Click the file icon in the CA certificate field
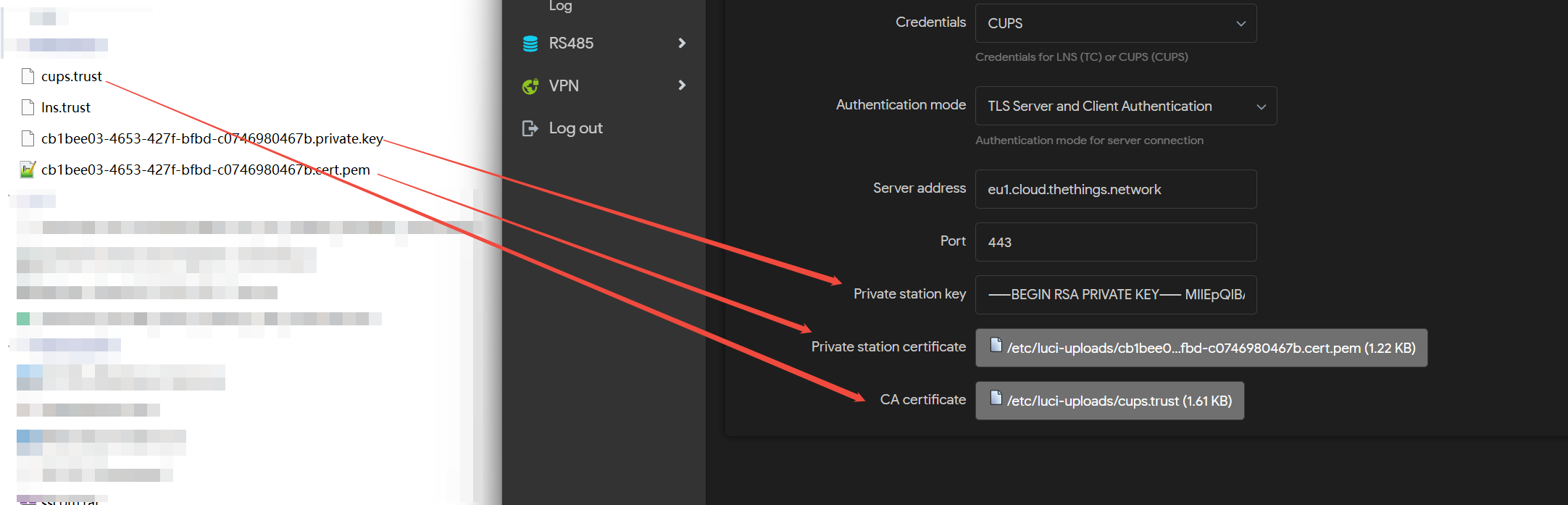Screen dimensions: 1568x505 click(x=996, y=398)
